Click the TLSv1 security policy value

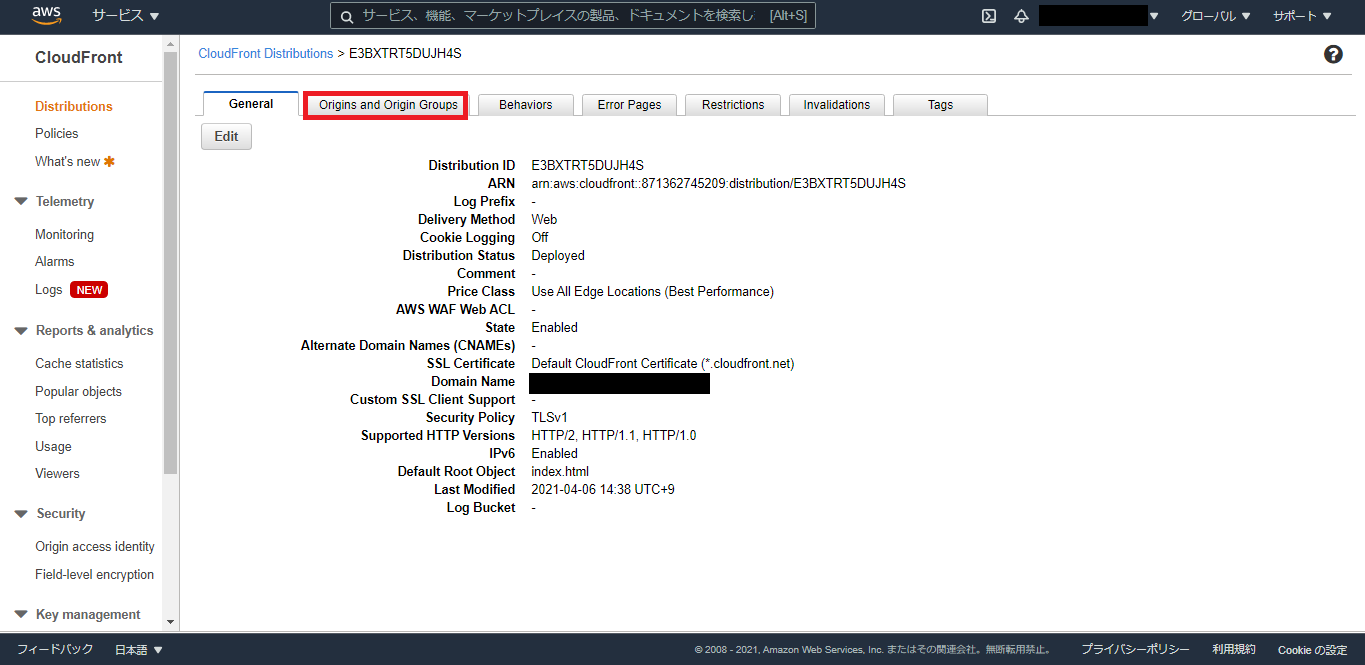549,417
